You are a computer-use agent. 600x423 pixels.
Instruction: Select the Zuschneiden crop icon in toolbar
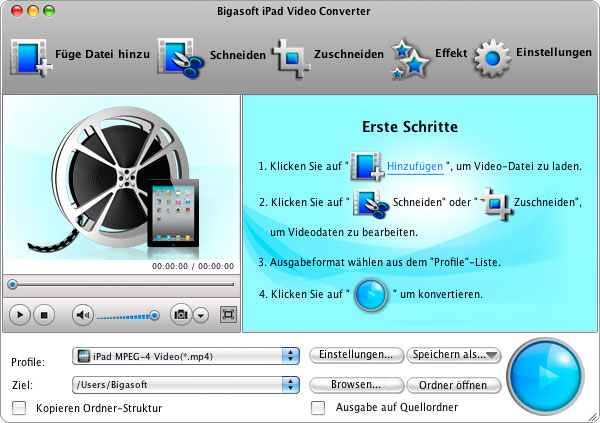[292, 58]
